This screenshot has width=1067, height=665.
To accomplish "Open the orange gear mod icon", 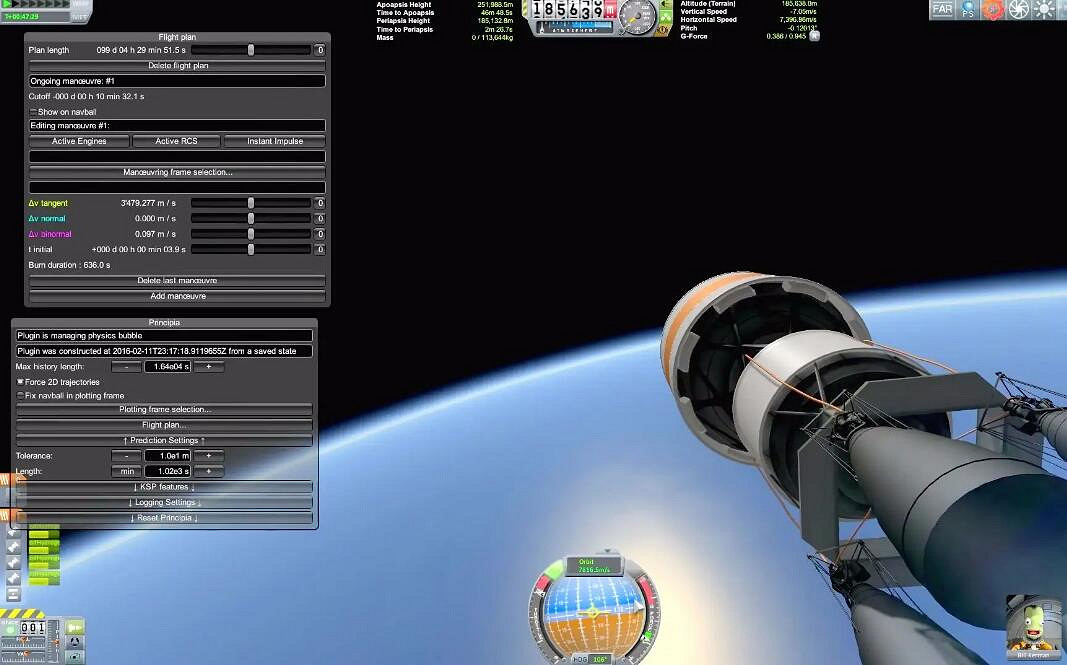I will [993, 9].
